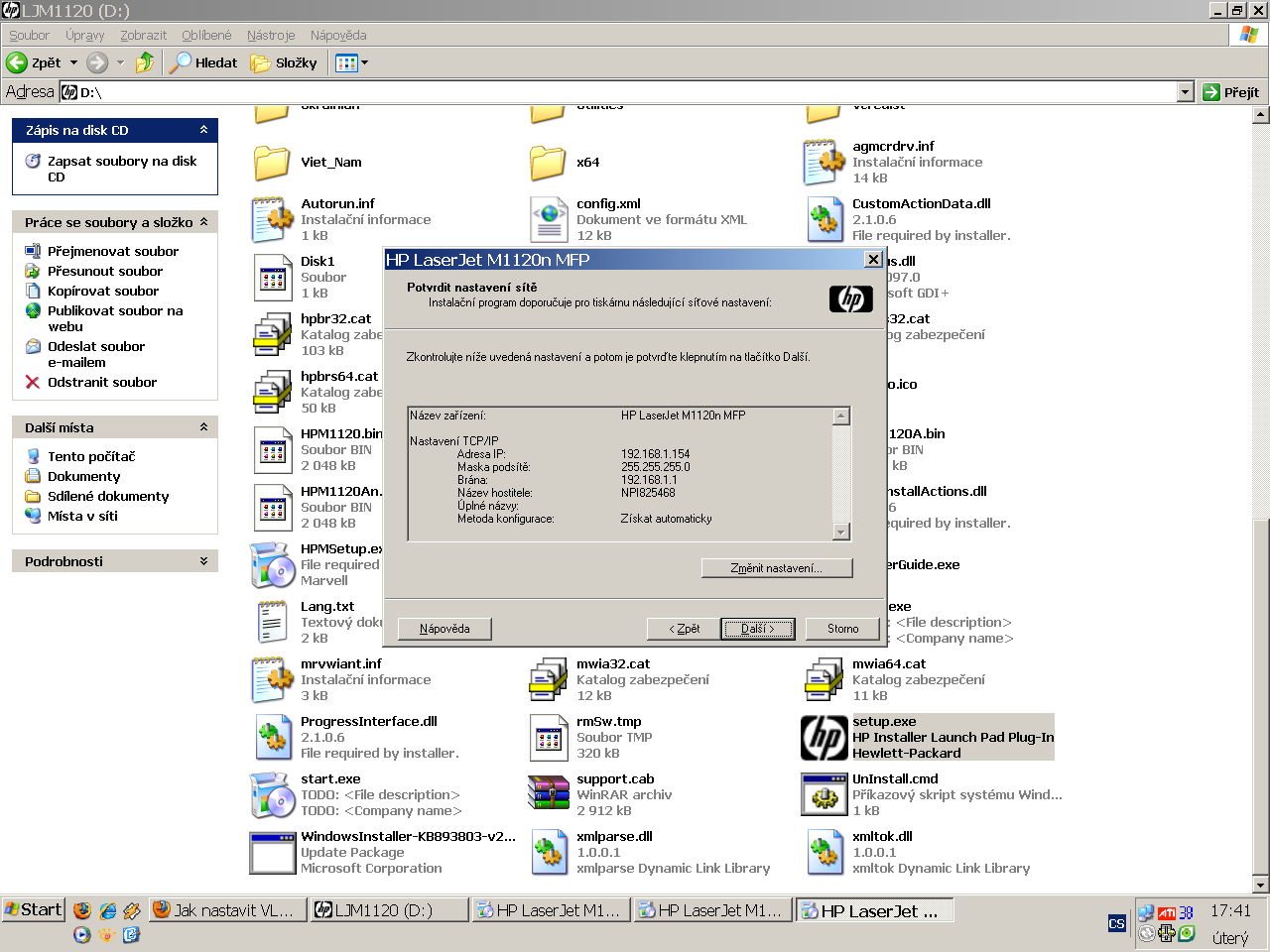Select the mwia64.cat catalog icon
Screen dimensions: 1270x952
tap(823, 680)
